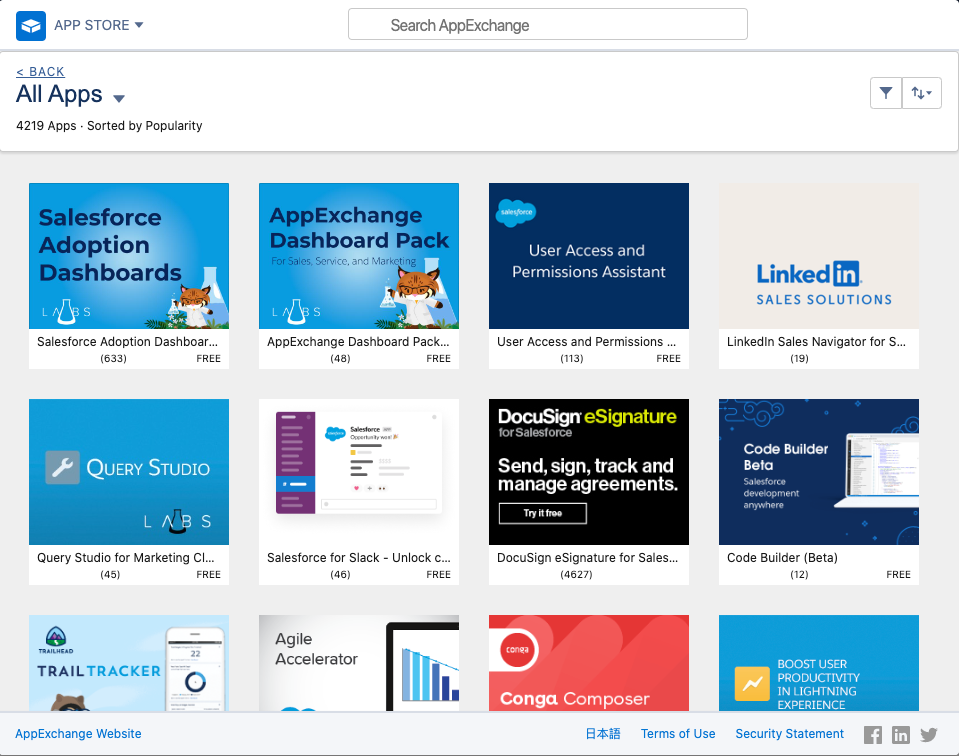
Task: Click '4219 Apps · Sorted by Popularity' text
Action: (x=109, y=125)
